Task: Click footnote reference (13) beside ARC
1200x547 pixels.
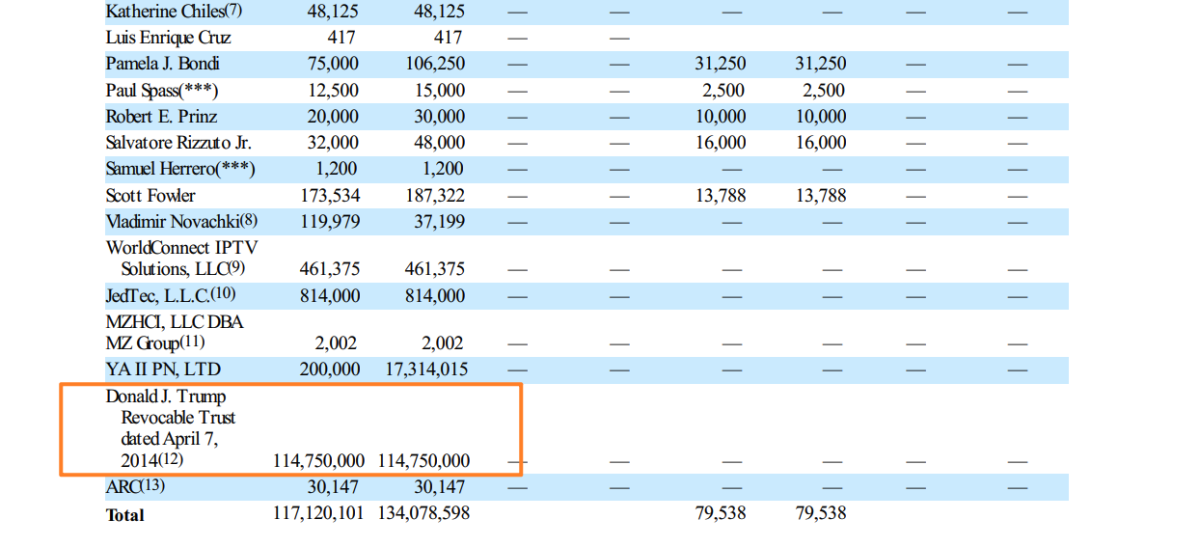Action: click(152, 487)
